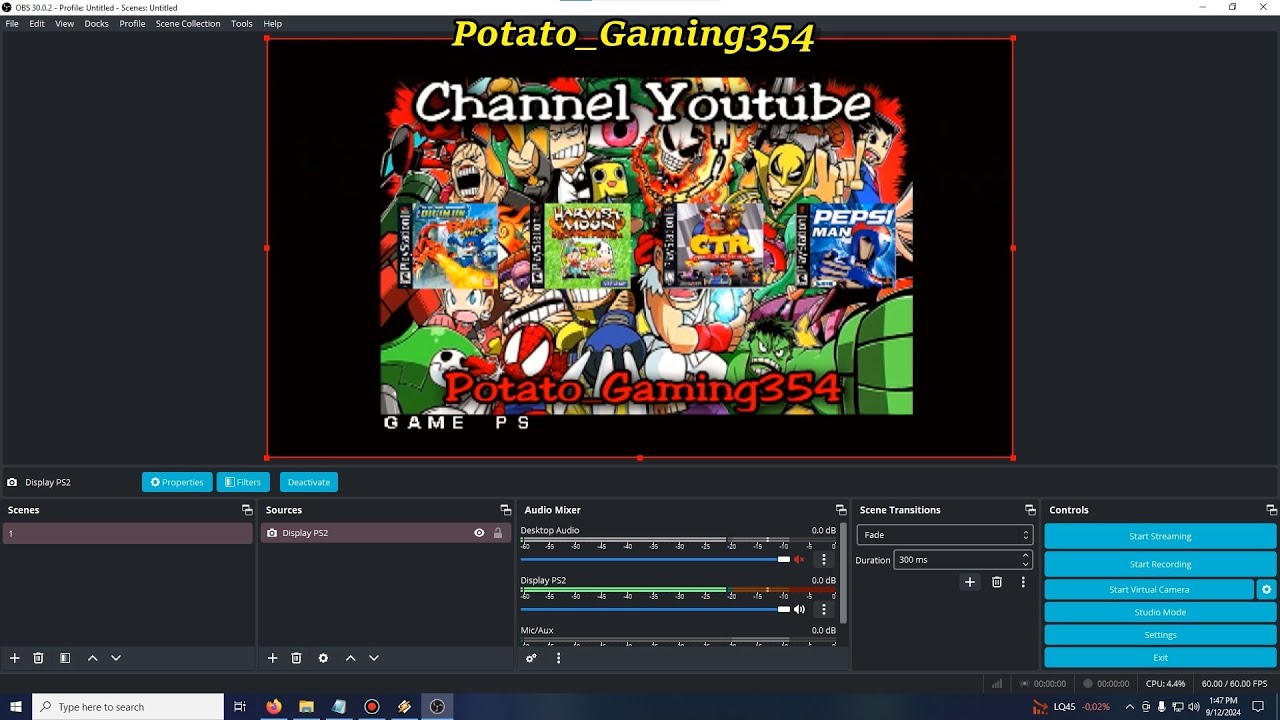Image resolution: width=1280 pixels, height=720 pixels.
Task: Toggle visibility eye of Display PS2 source
Action: (479, 533)
